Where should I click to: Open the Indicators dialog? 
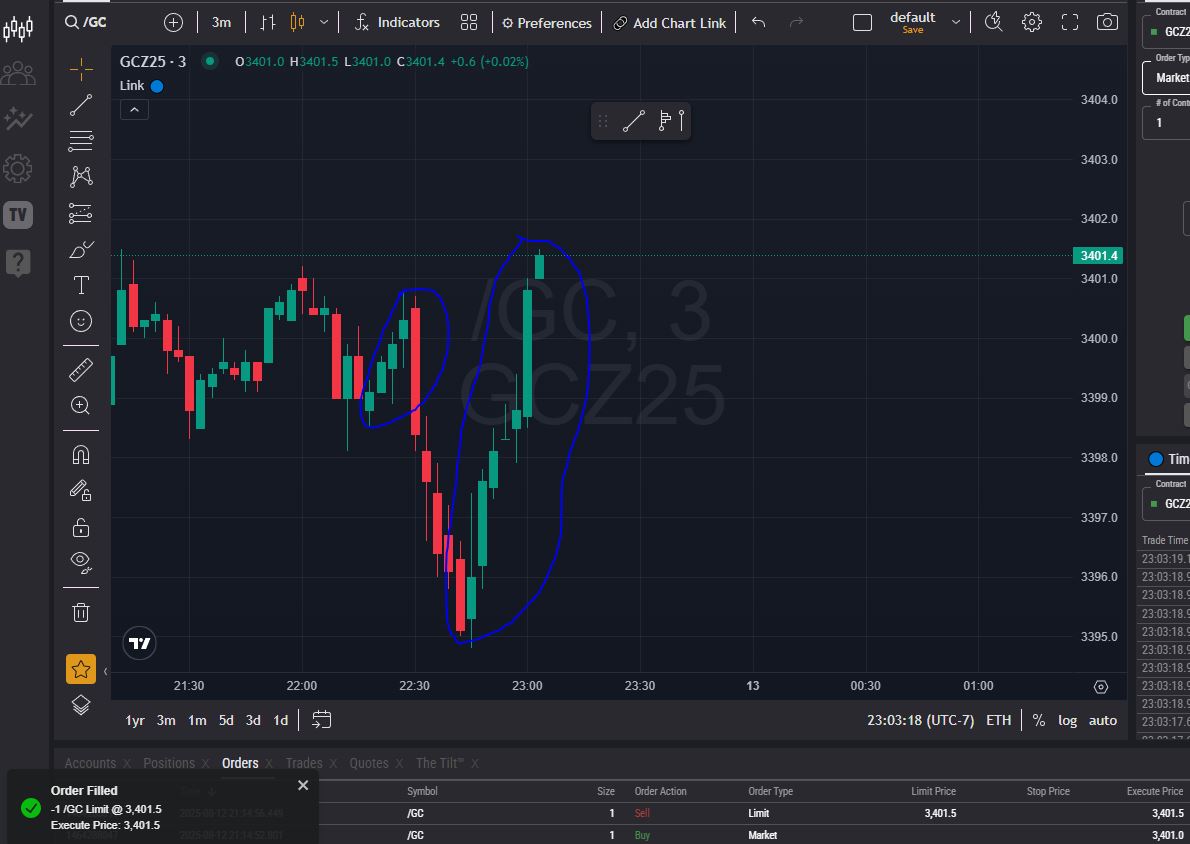click(x=400, y=22)
